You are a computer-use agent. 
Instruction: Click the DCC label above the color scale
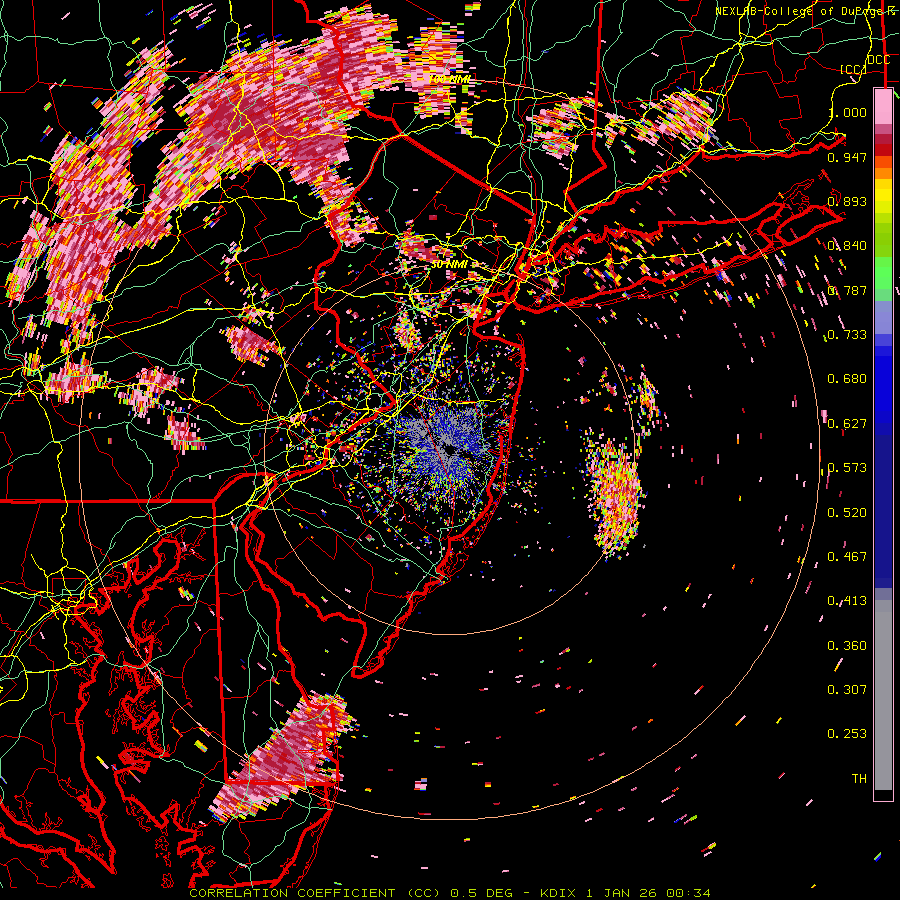coord(879,60)
